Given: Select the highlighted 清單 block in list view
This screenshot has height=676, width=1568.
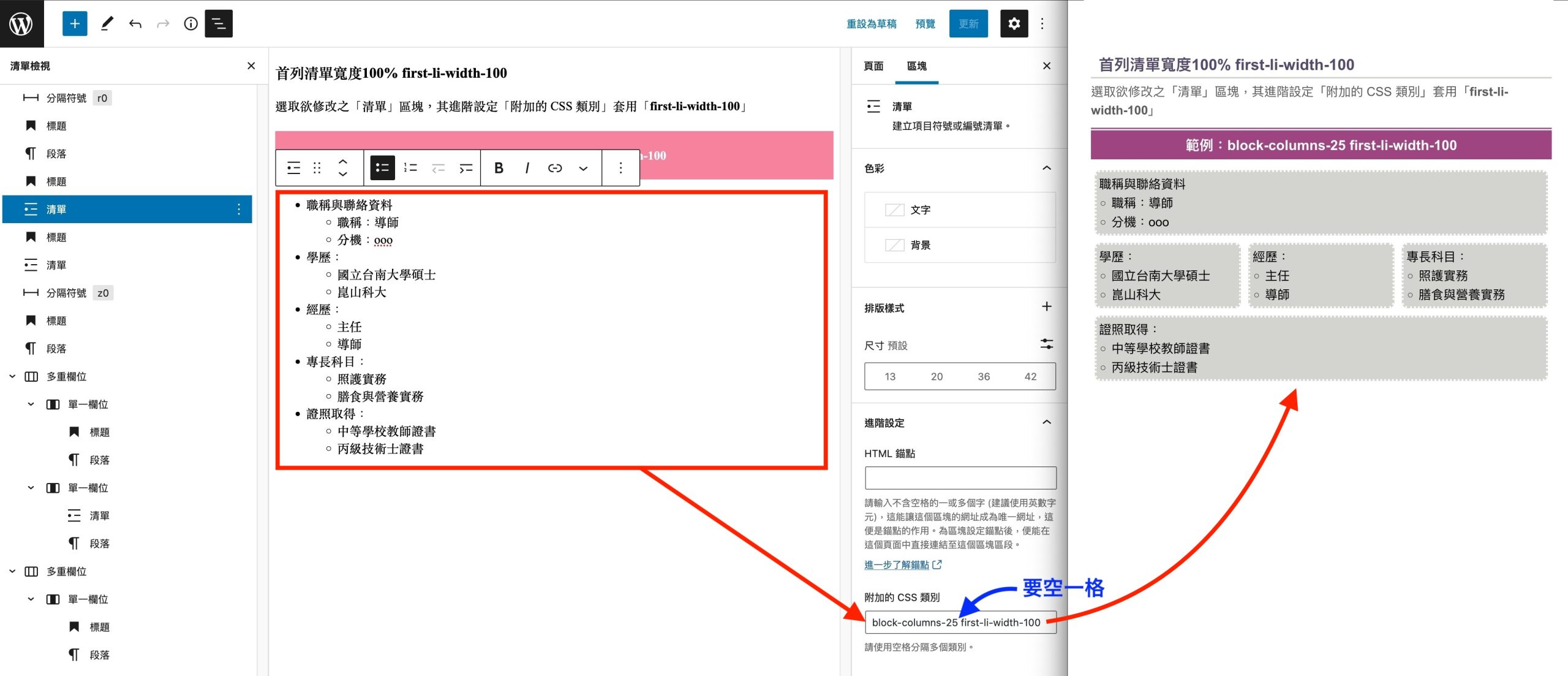Looking at the screenshot, I should tap(127, 209).
